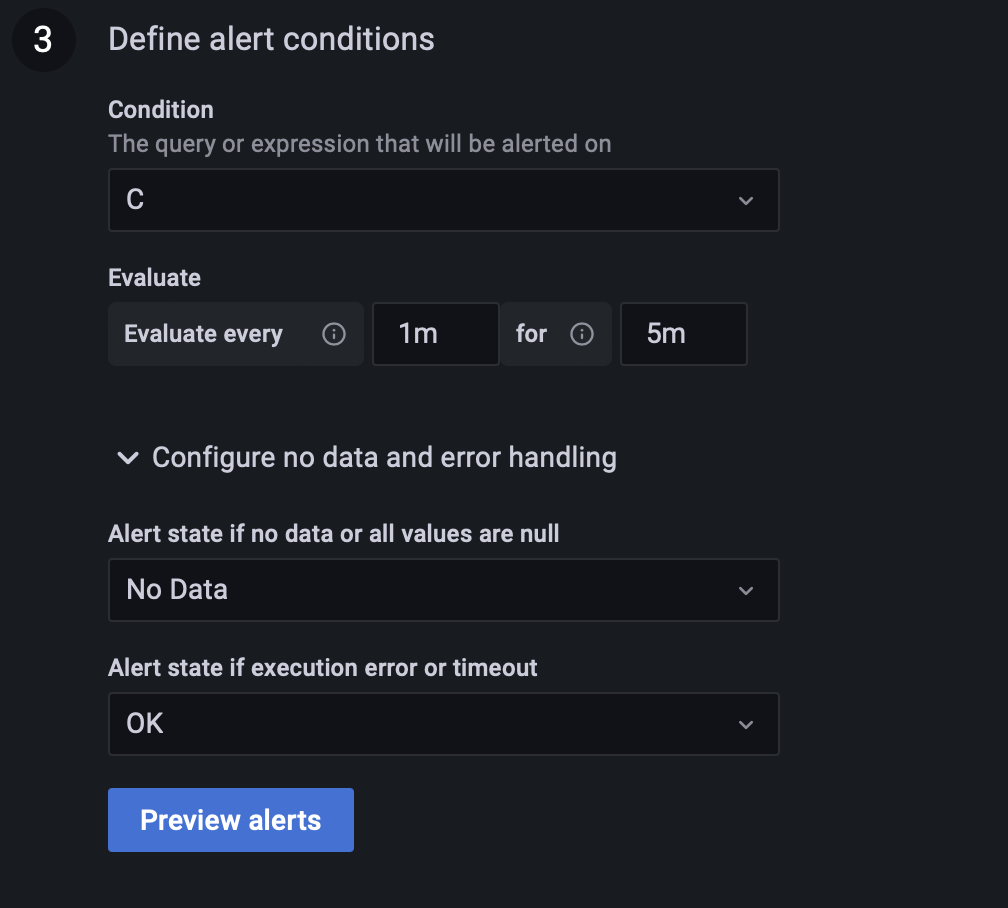
Task: Click the collapse arrow before Configure no data
Action: point(127,458)
